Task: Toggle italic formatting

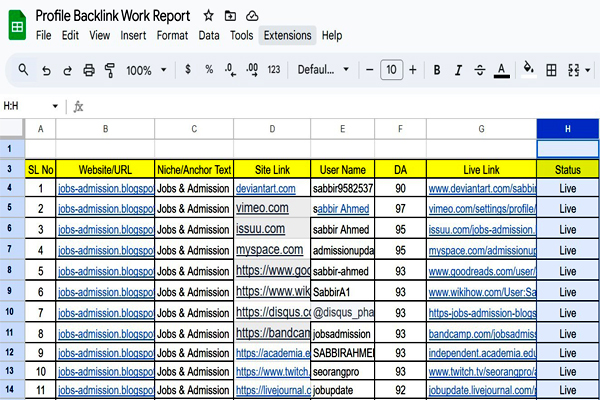Action: point(459,70)
